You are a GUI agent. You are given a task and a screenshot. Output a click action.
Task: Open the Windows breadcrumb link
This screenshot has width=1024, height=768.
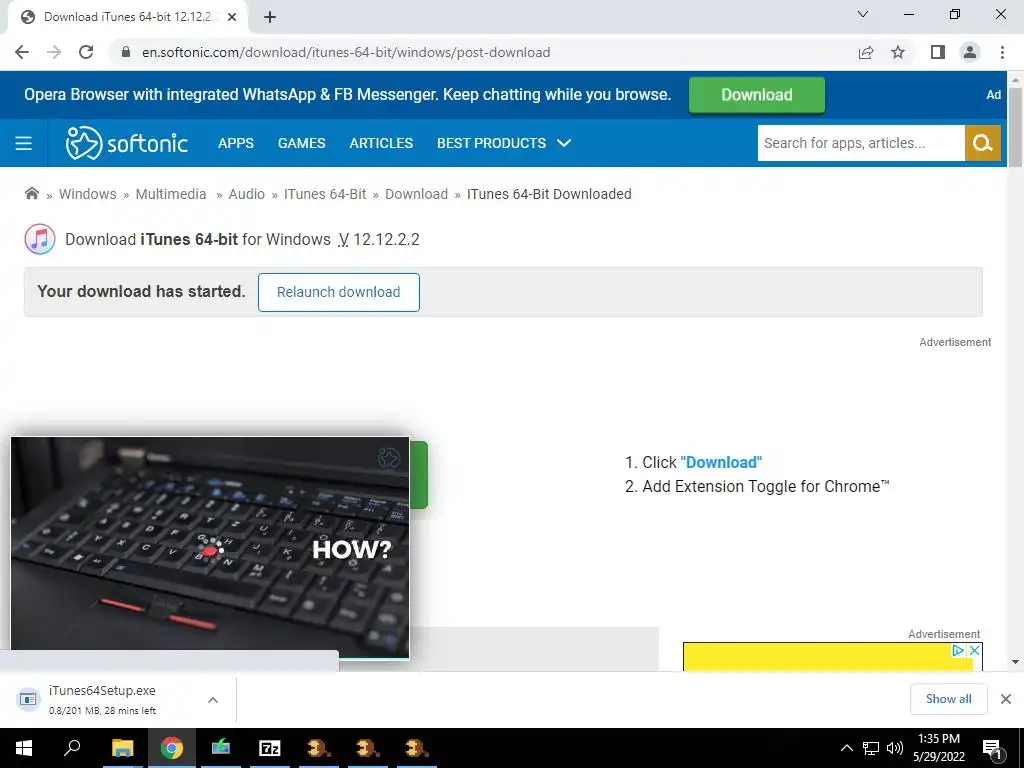pyautogui.click(x=88, y=194)
